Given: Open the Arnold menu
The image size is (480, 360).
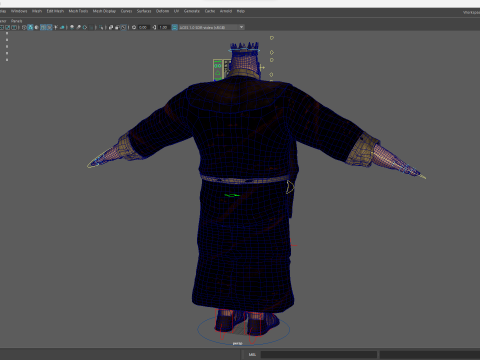Looking at the screenshot, I should (x=226, y=11).
